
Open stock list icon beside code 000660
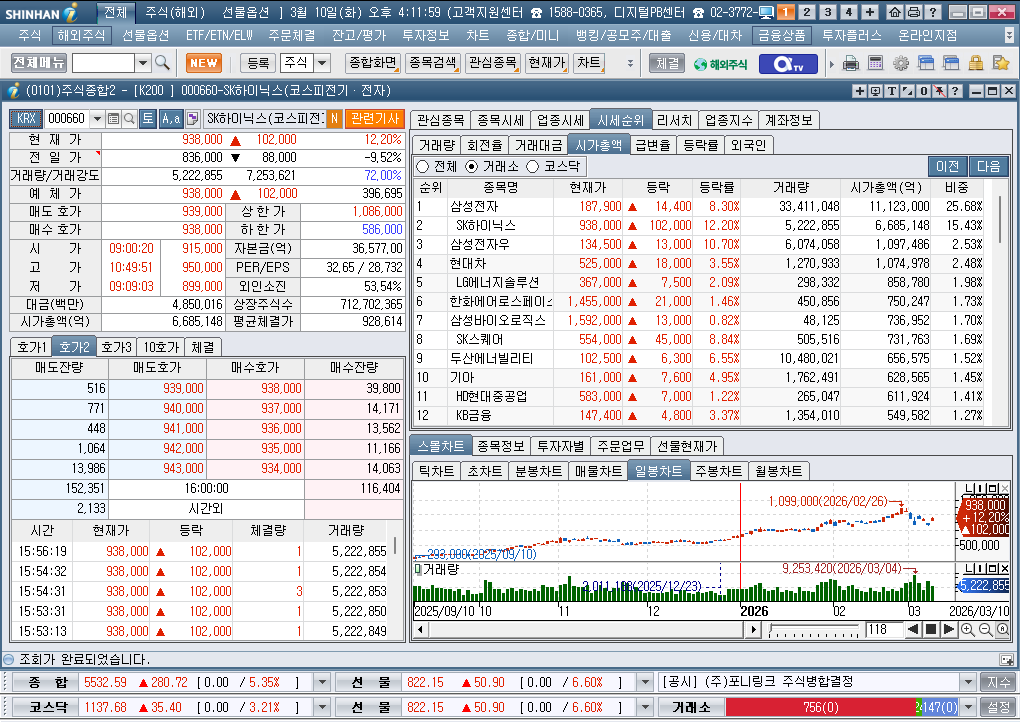pyautogui.click(x=113, y=118)
